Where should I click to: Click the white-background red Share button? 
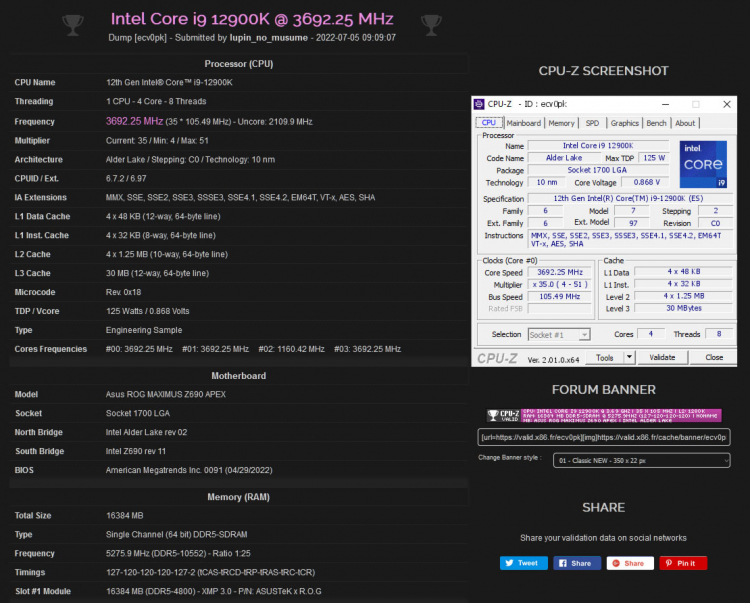coord(629,563)
